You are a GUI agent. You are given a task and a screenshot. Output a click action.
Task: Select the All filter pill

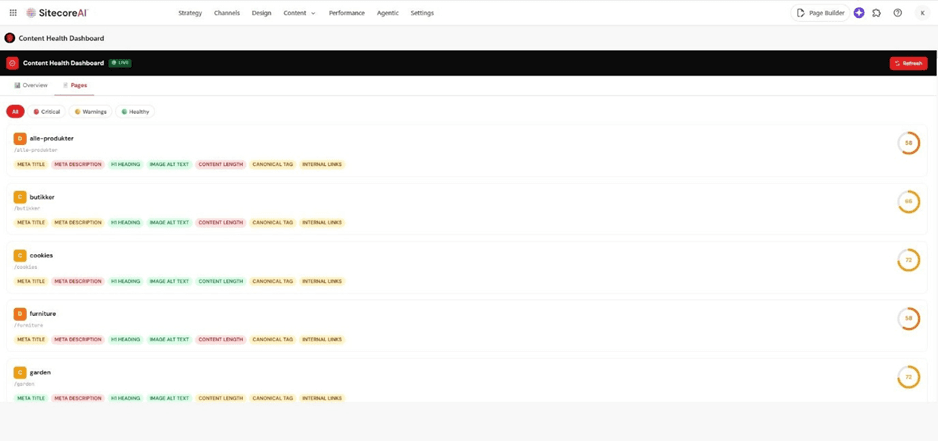[x=15, y=111]
